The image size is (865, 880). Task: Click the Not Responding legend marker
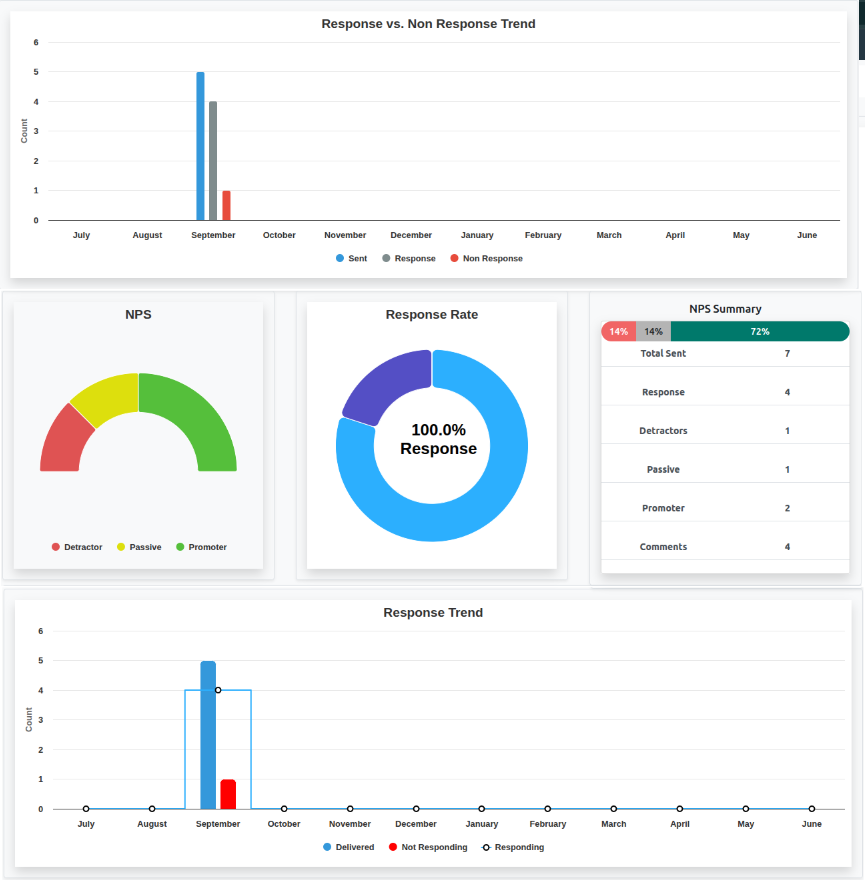(393, 847)
